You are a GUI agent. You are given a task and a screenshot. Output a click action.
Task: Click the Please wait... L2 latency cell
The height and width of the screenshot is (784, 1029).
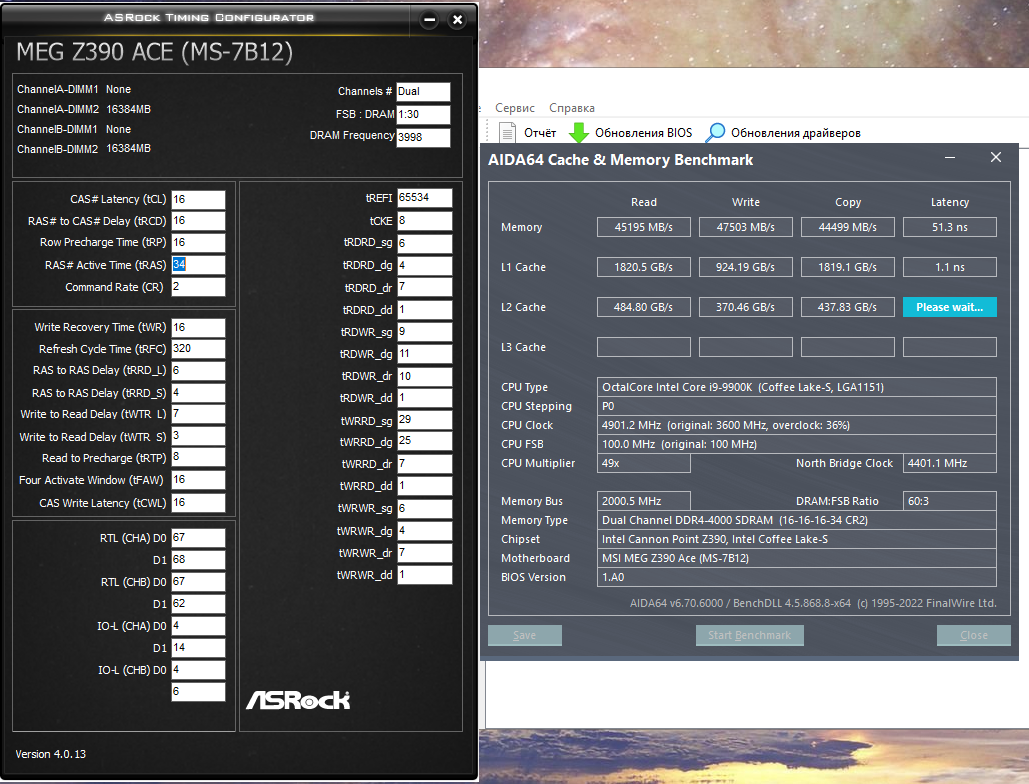click(x=950, y=307)
